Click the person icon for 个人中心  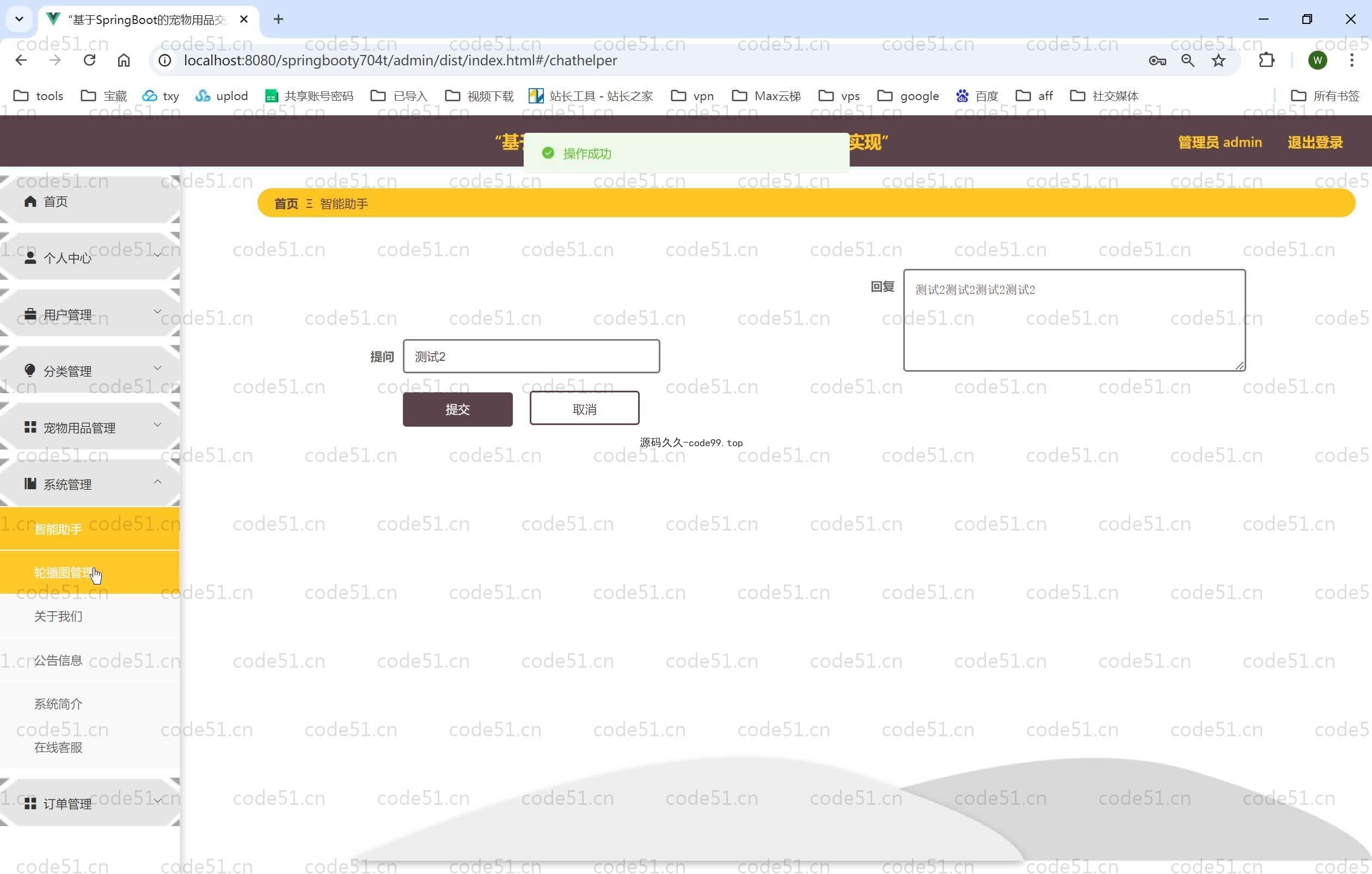[x=30, y=257]
